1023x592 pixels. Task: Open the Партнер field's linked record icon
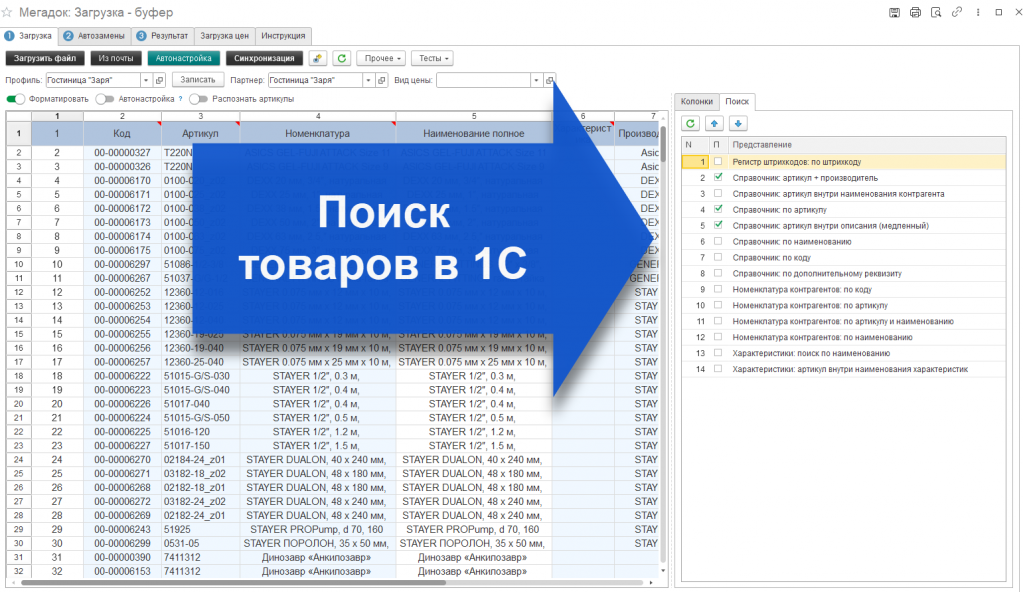coord(382,80)
